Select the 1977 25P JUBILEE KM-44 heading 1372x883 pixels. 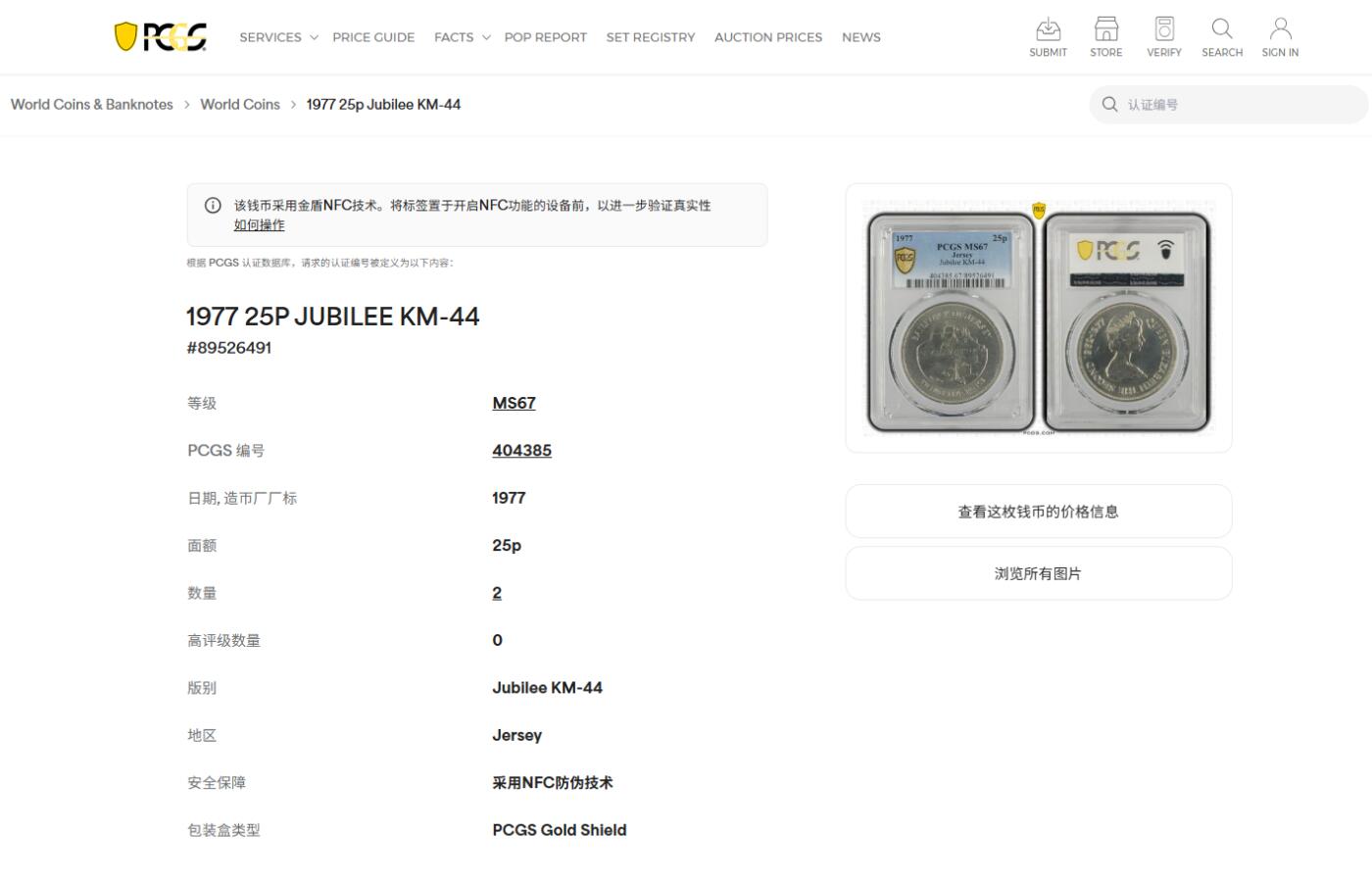[x=333, y=317]
